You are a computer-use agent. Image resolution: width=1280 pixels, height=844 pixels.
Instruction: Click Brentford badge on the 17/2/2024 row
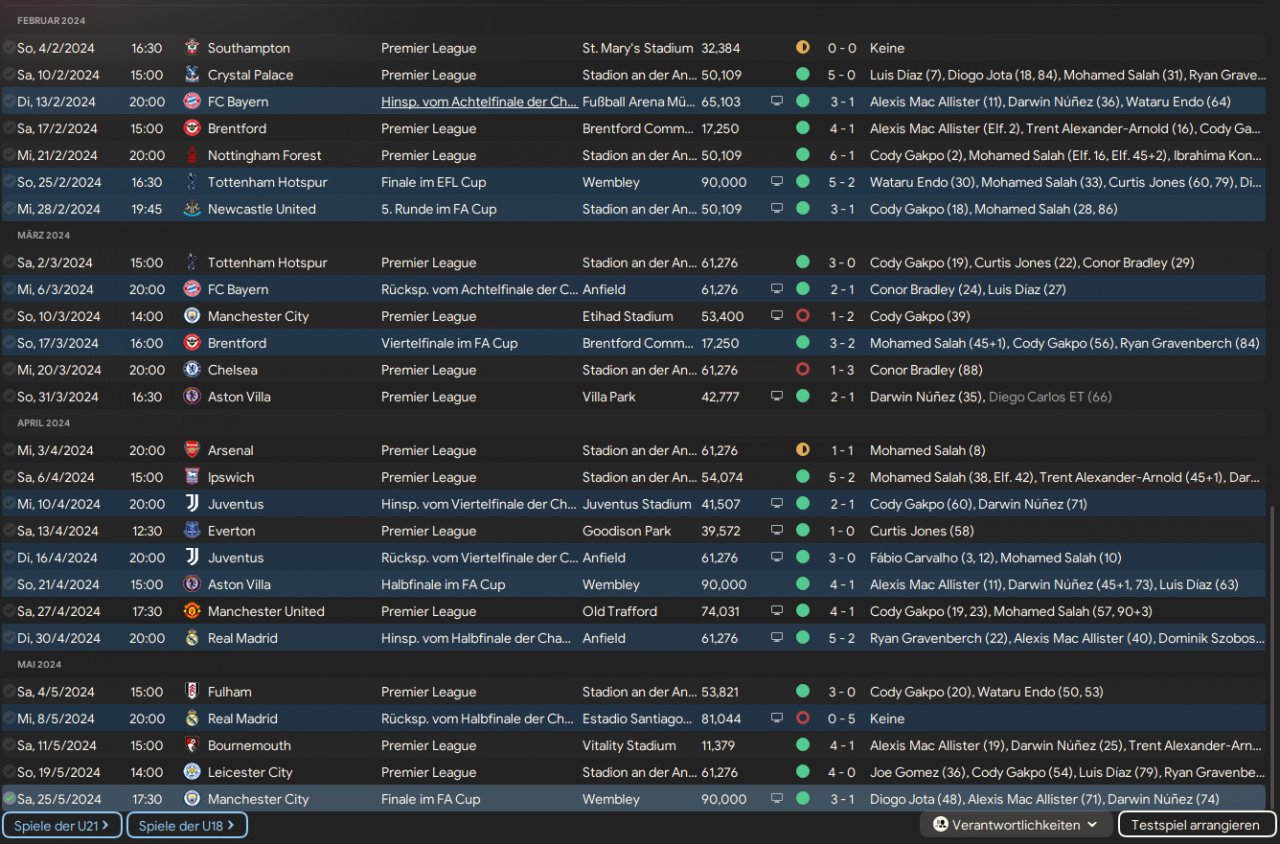(192, 128)
